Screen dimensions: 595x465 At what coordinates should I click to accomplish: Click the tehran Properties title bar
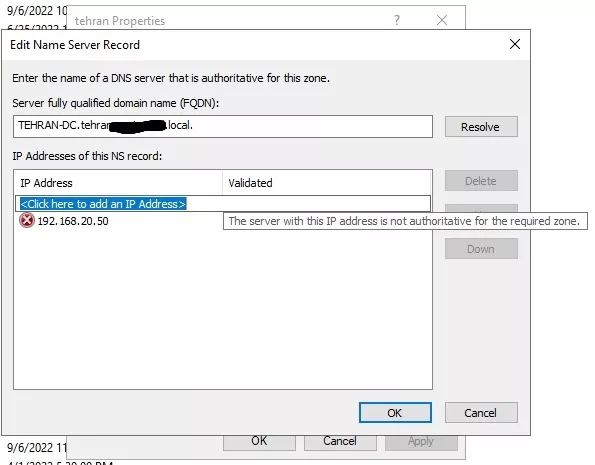(x=228, y=20)
